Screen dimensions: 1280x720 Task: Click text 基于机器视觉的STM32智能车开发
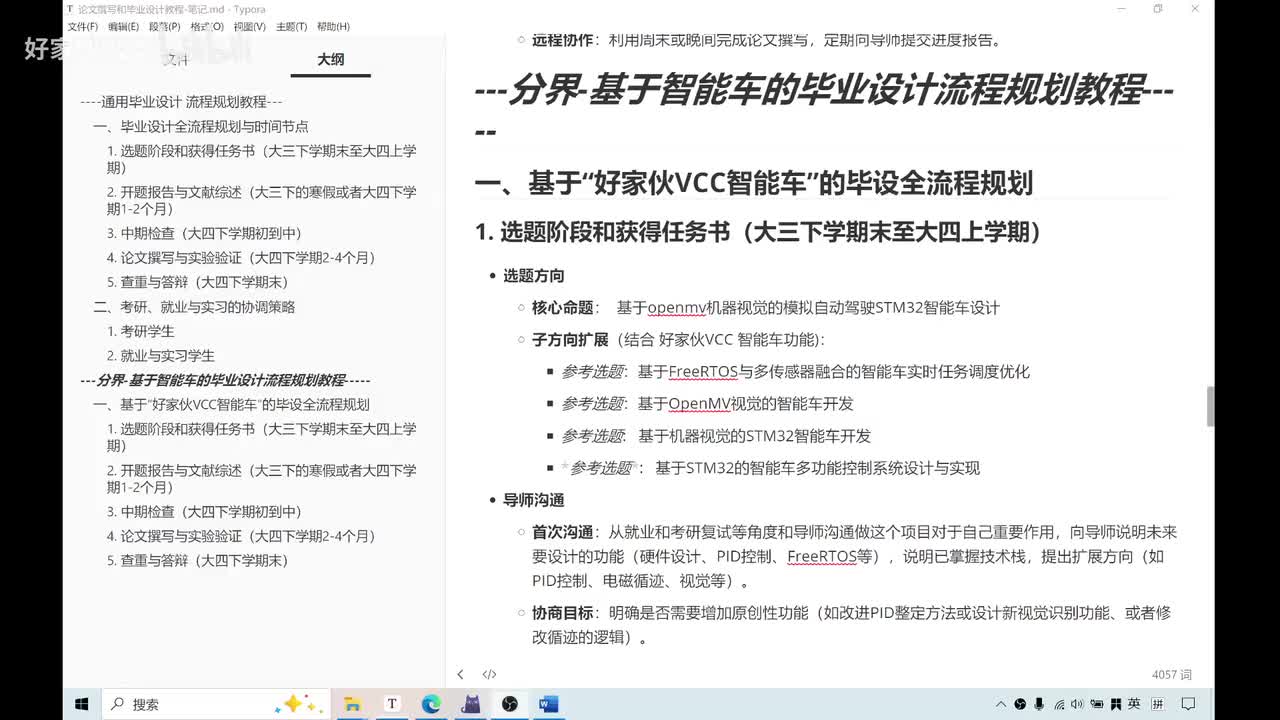click(x=754, y=436)
